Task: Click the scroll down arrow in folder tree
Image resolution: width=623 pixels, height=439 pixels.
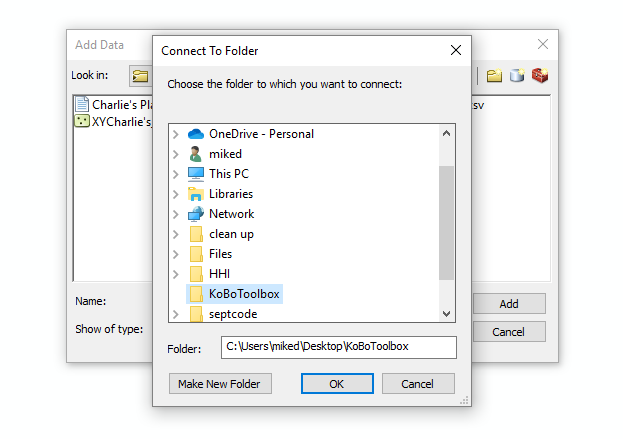Action: [x=447, y=314]
